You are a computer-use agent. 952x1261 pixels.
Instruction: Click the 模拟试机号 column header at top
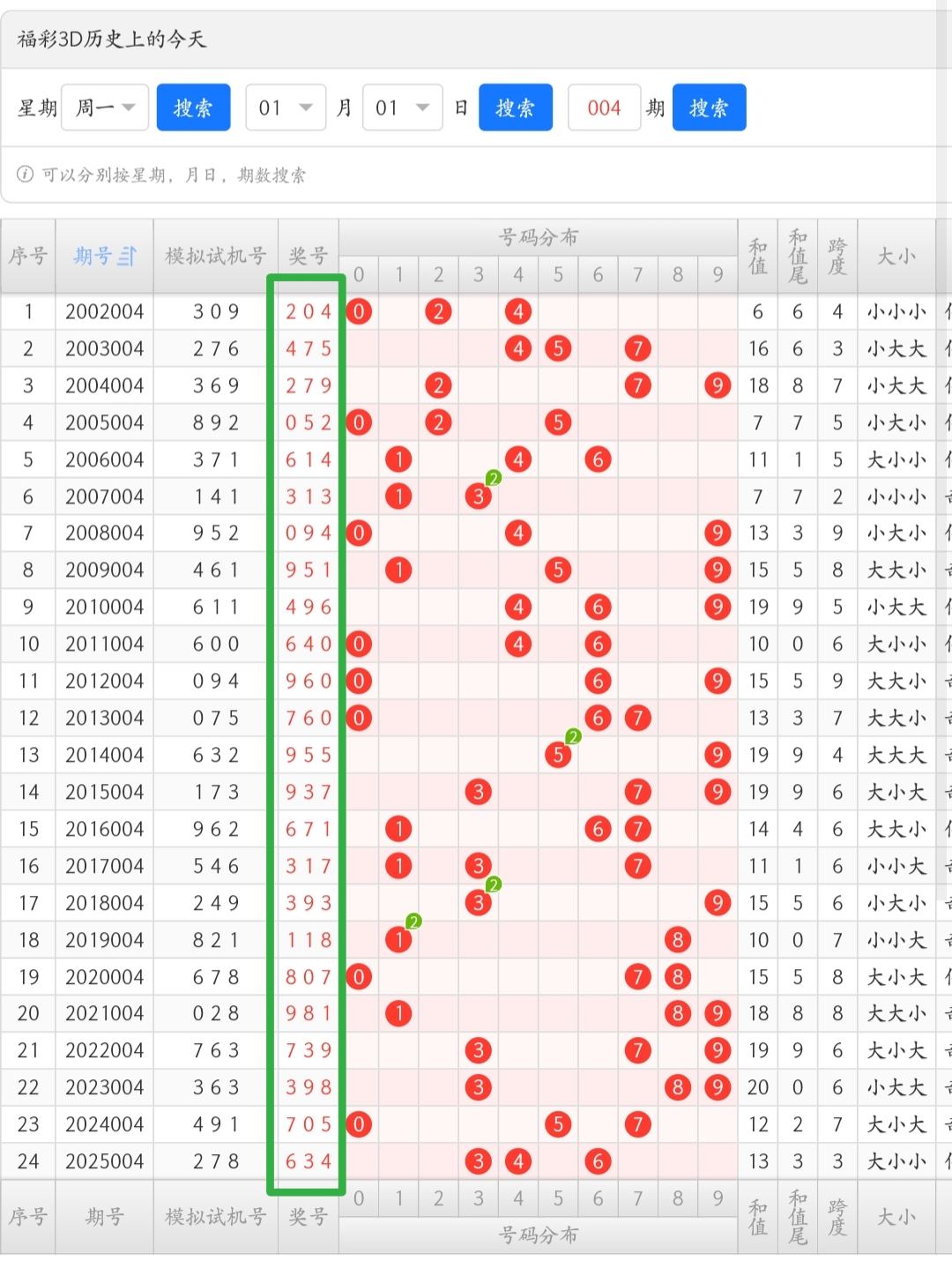[216, 256]
